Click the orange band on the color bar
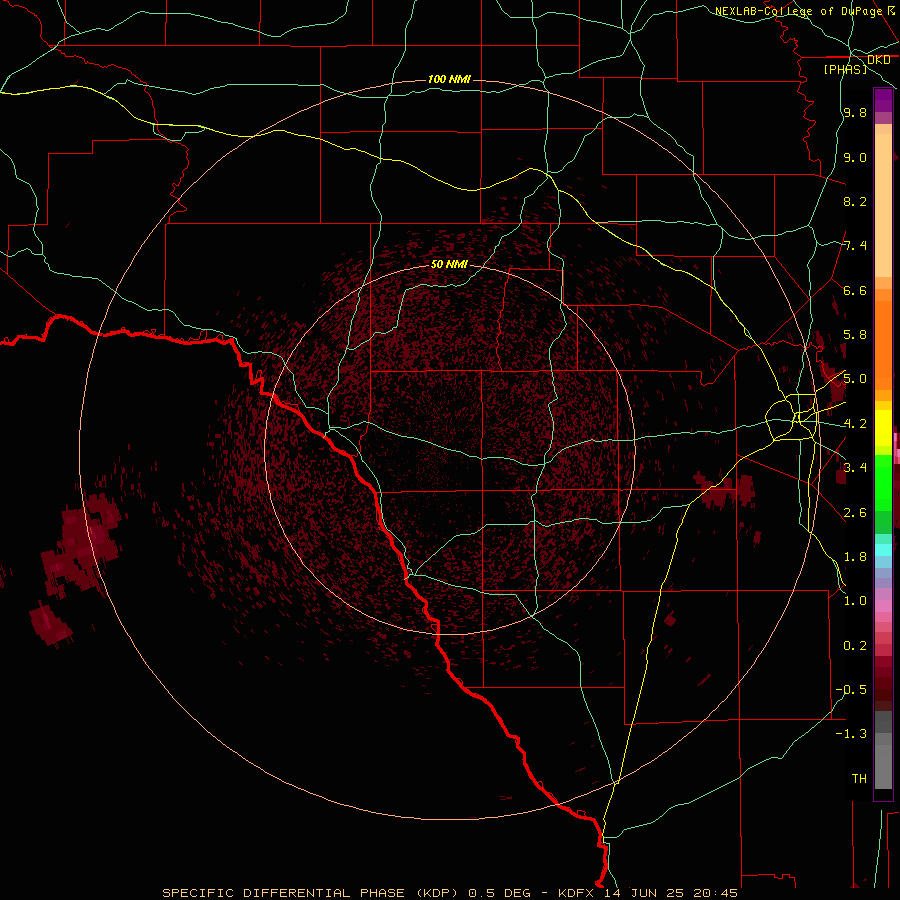Screen dimensions: 900x900 coord(883,346)
